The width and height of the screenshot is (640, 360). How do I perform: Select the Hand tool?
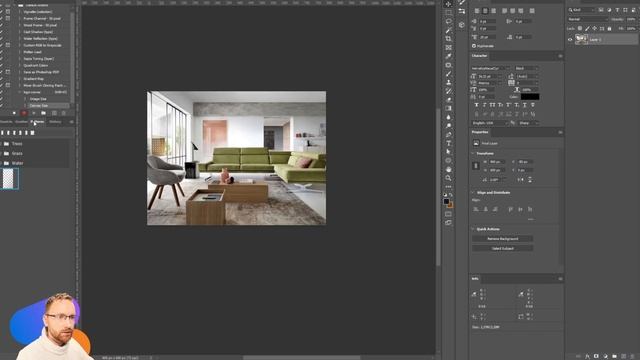[x=448, y=169]
